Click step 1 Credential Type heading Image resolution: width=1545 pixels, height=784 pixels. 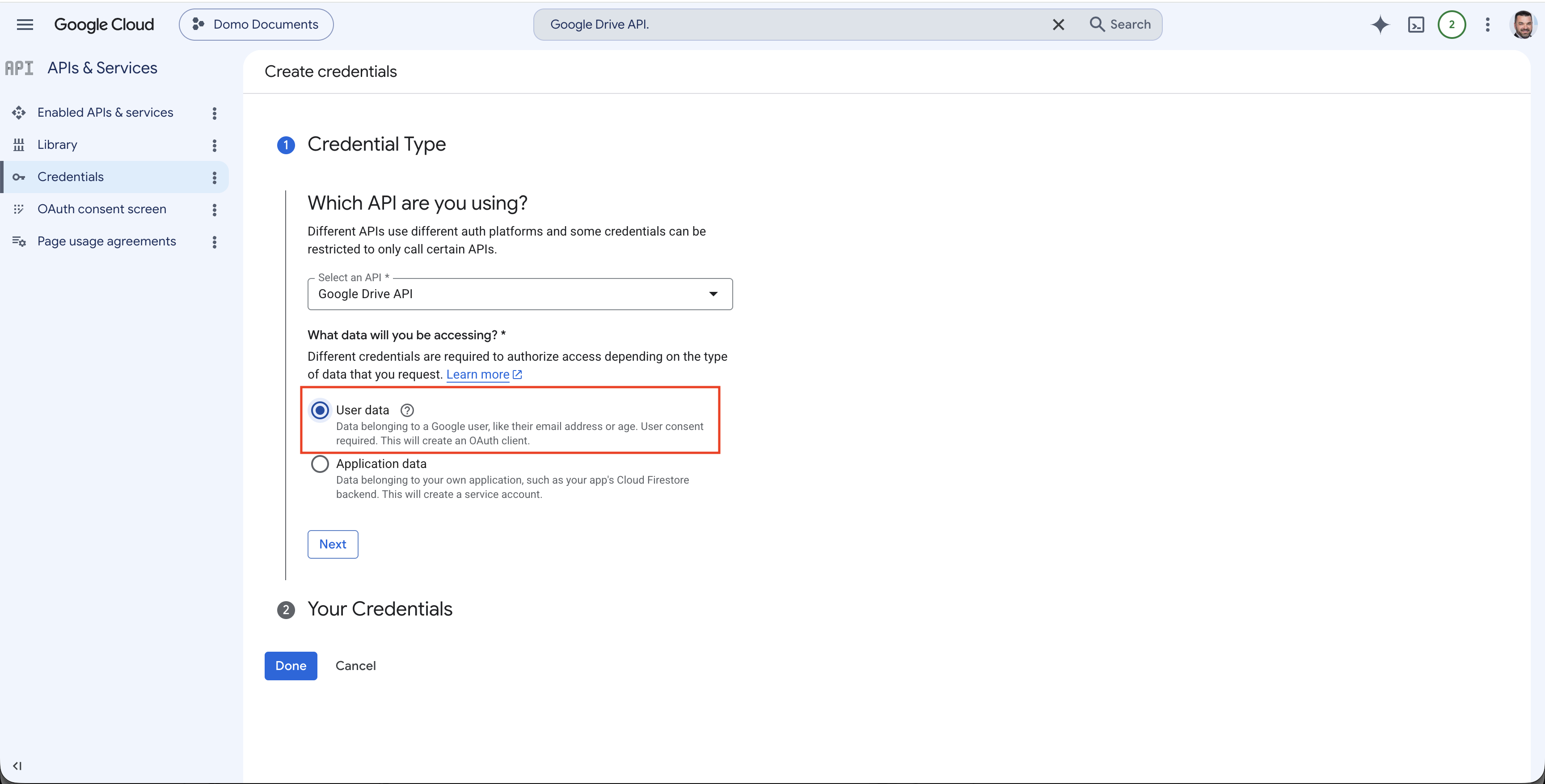click(x=376, y=144)
